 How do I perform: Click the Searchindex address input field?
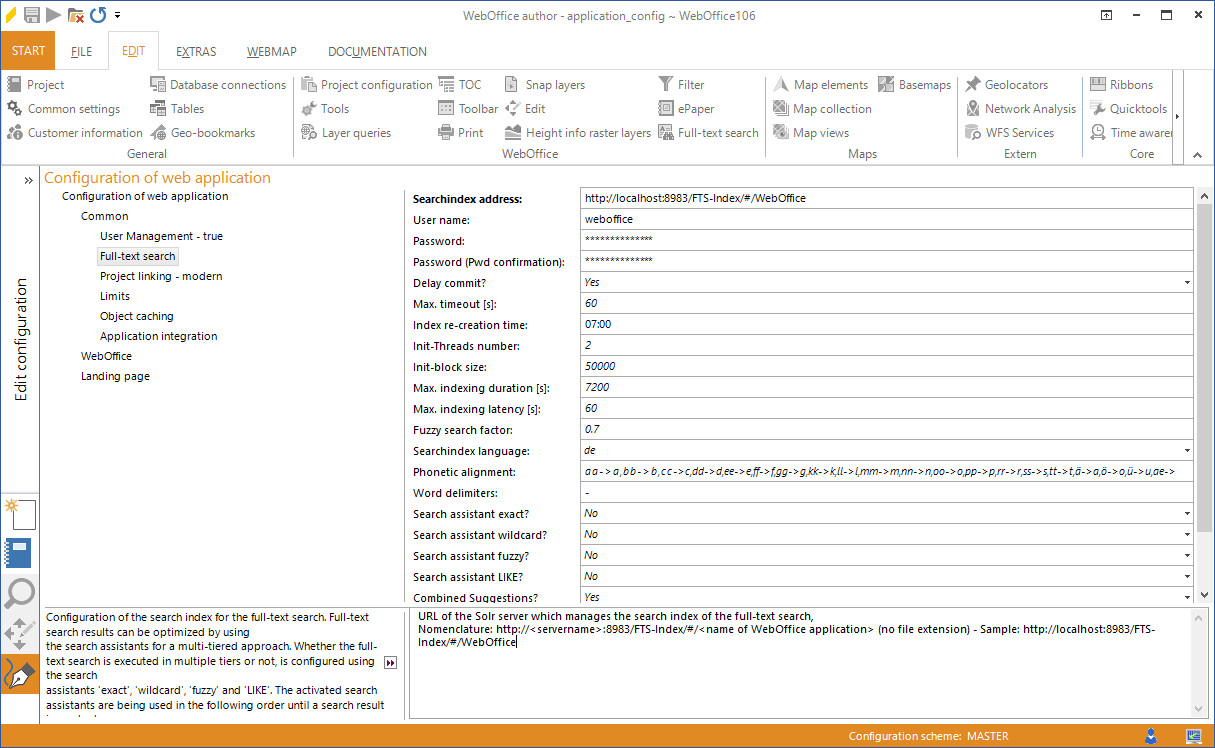(x=886, y=198)
